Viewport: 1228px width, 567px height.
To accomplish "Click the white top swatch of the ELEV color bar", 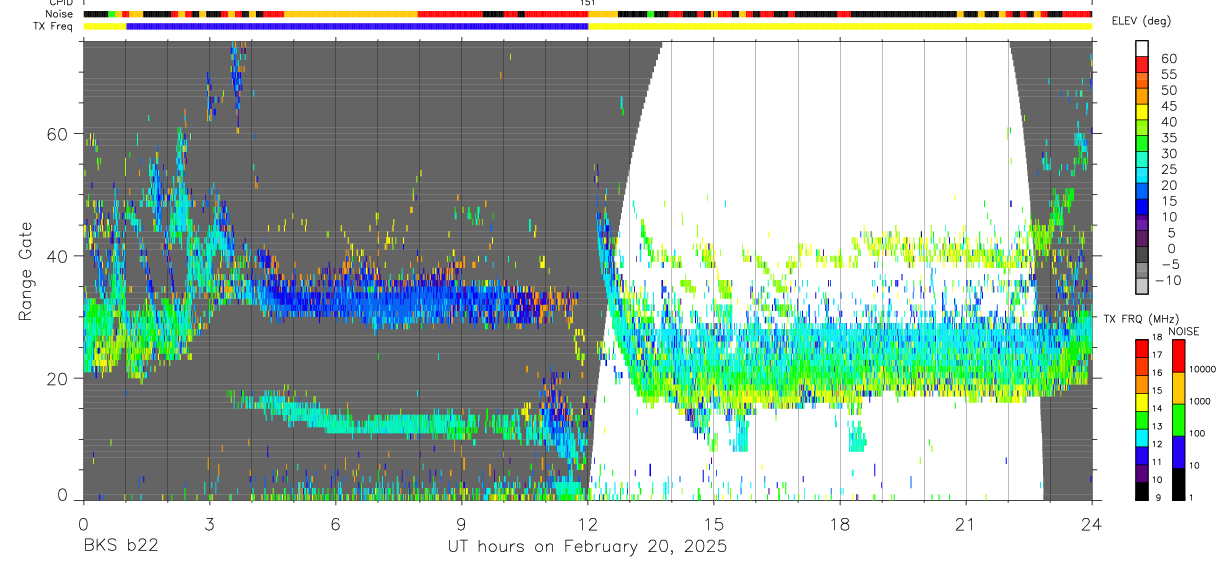I will coord(1142,49).
